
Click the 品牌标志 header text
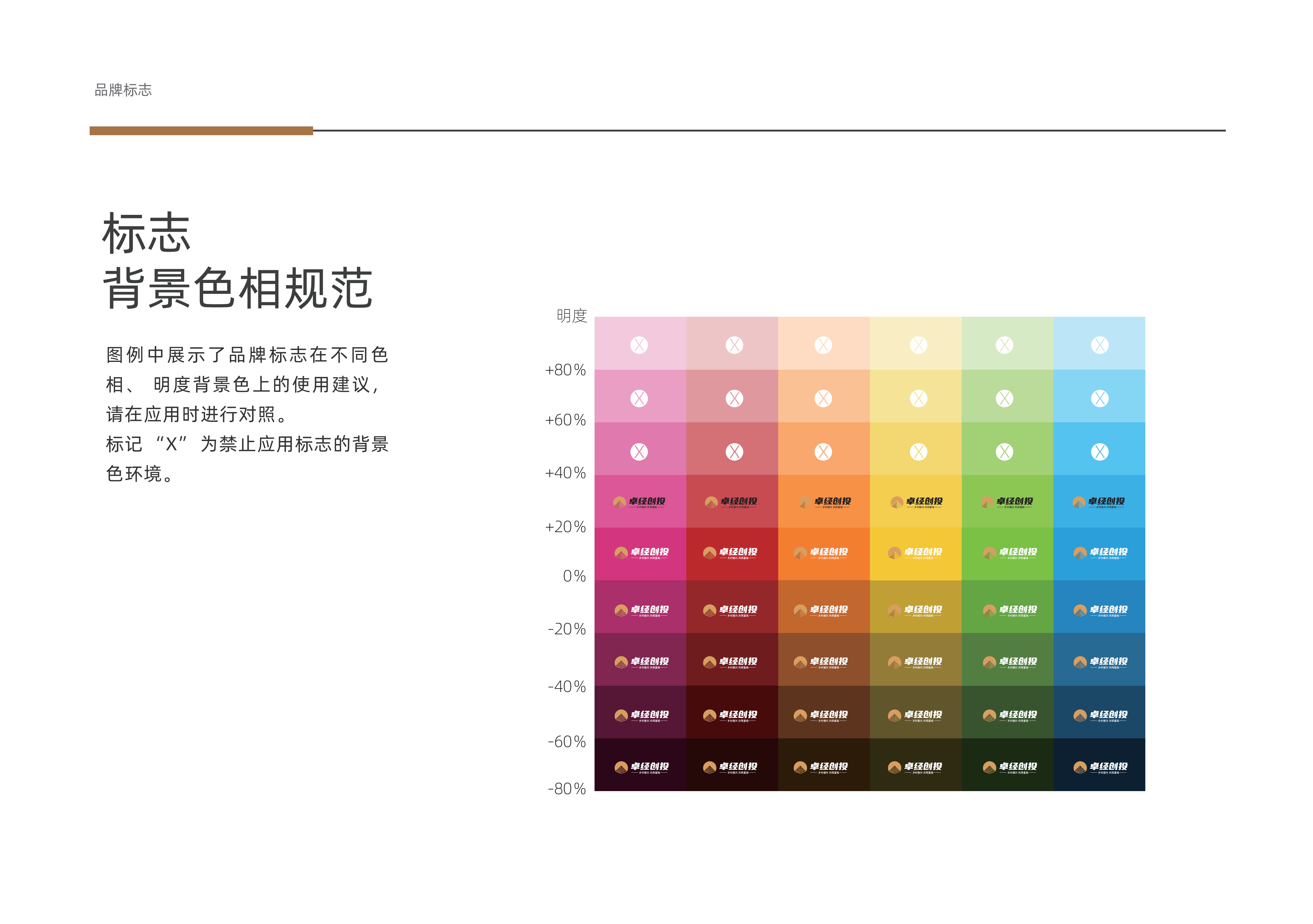tap(123, 90)
